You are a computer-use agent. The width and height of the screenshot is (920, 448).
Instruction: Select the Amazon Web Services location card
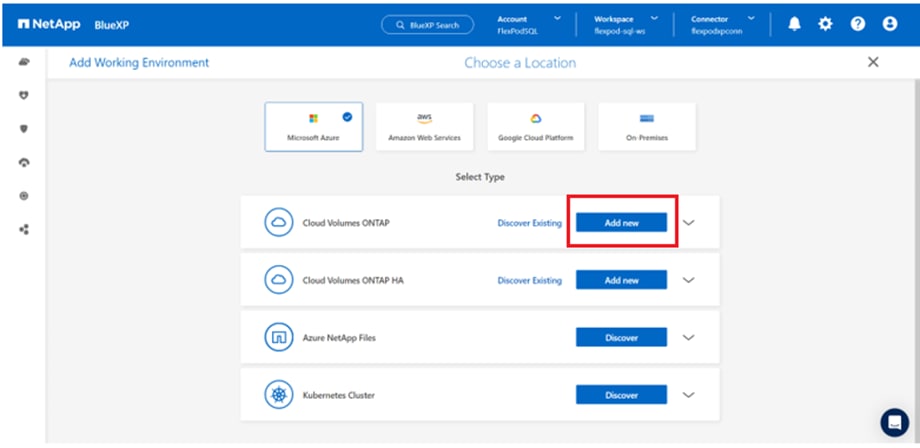(x=424, y=127)
